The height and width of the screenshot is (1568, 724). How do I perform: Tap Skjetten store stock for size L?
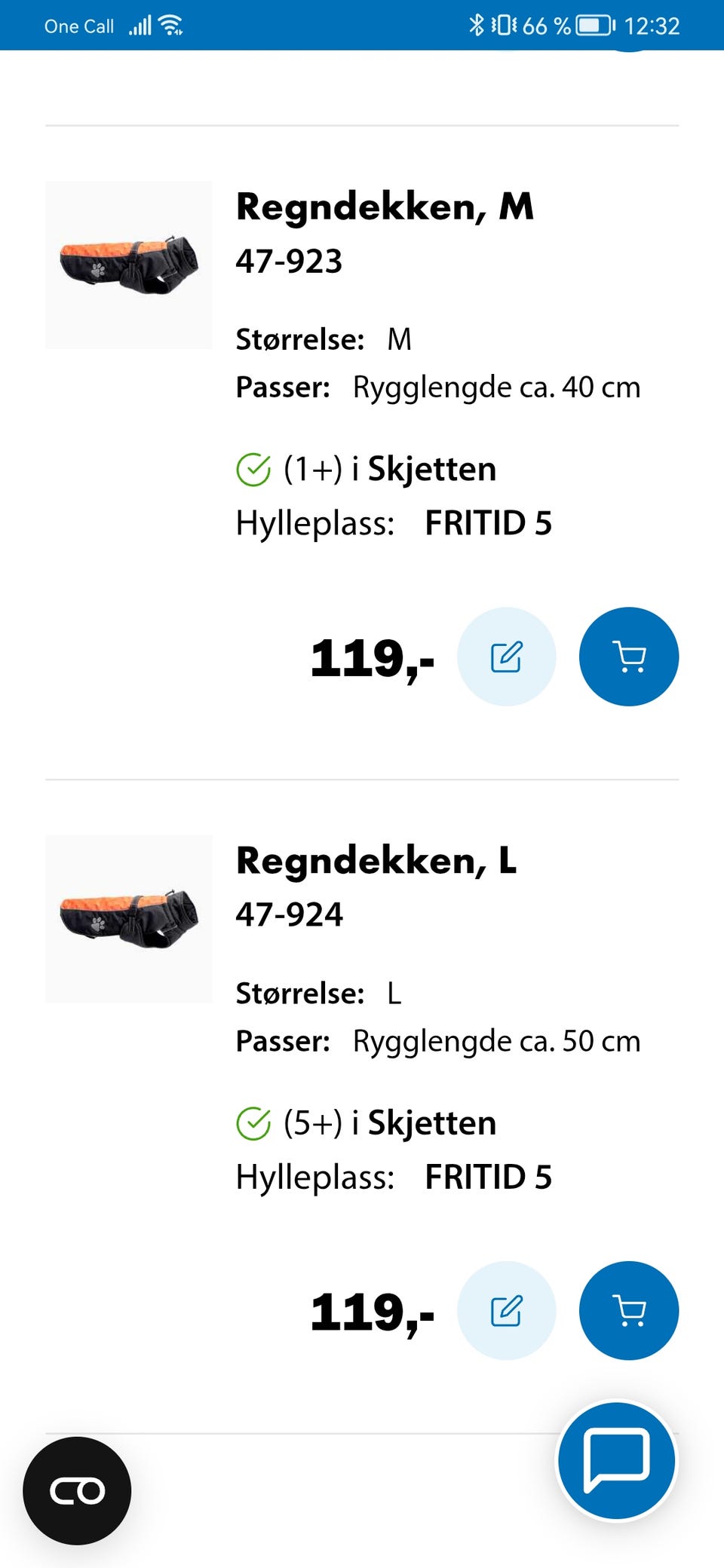pos(431,1122)
